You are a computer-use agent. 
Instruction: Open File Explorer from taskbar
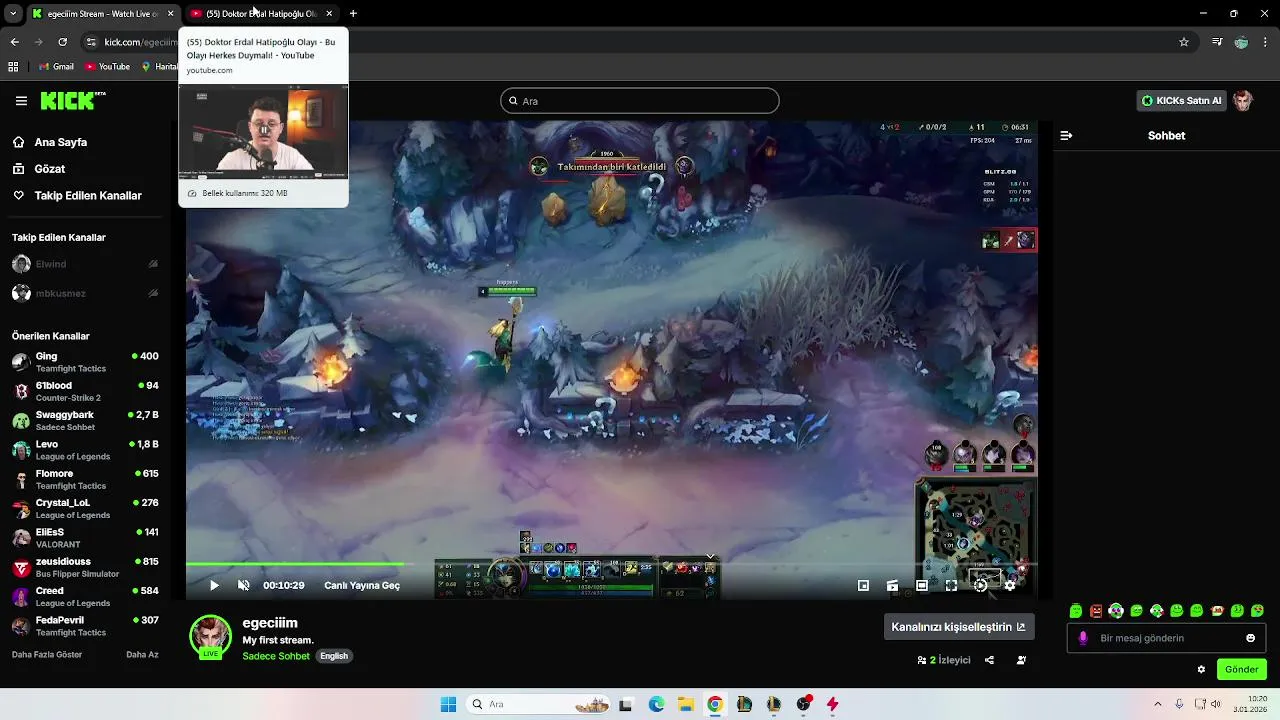[685, 704]
